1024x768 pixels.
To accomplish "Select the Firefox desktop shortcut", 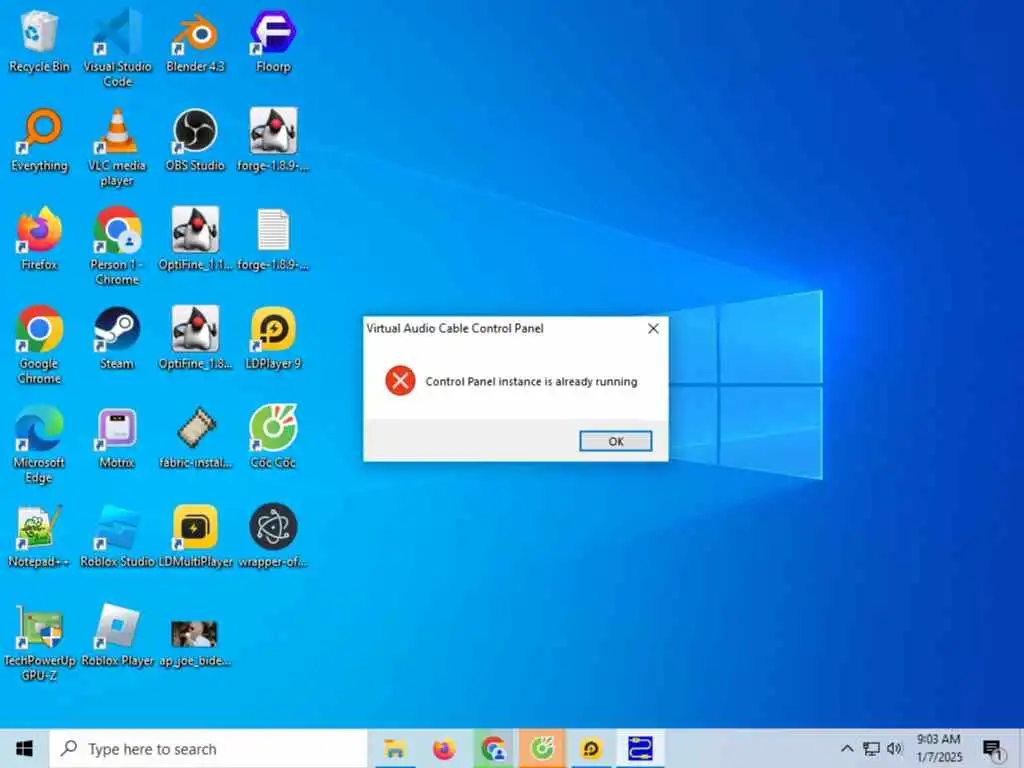I will coord(39,240).
